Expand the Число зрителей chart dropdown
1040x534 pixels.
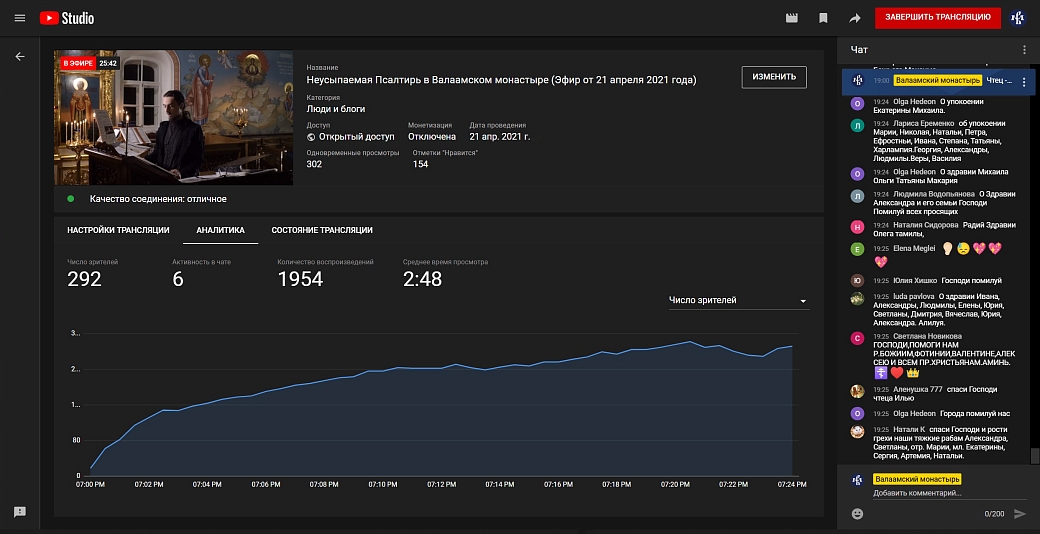738,300
